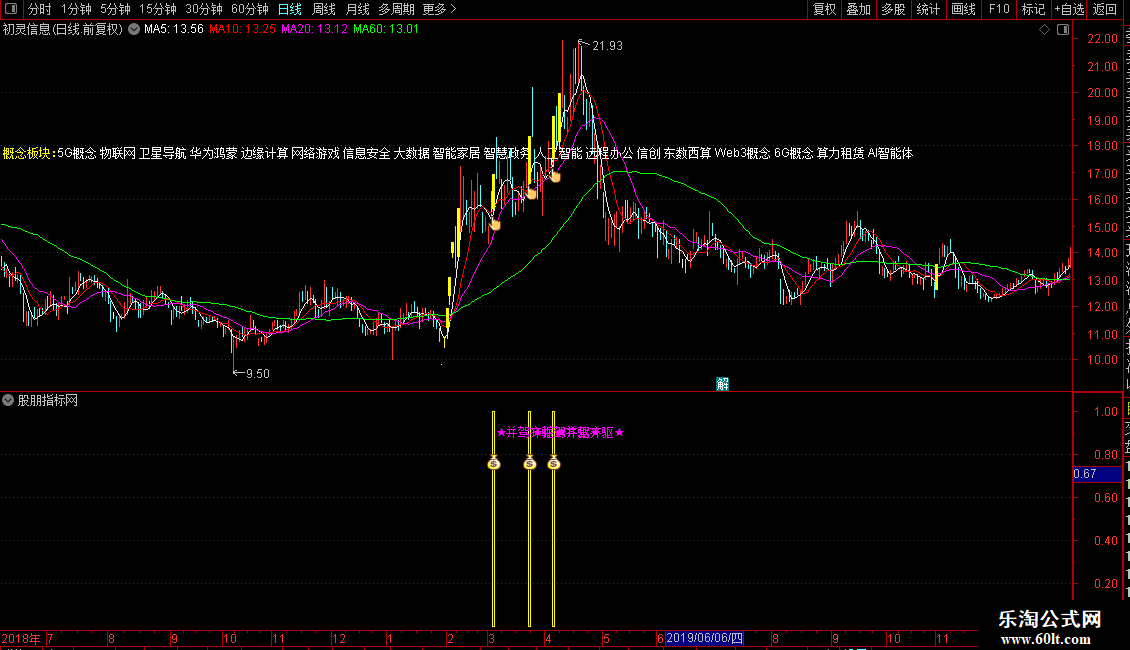The width and height of the screenshot is (1130, 650).
Task: Click the AI智能体 concept tag
Action: point(890,153)
